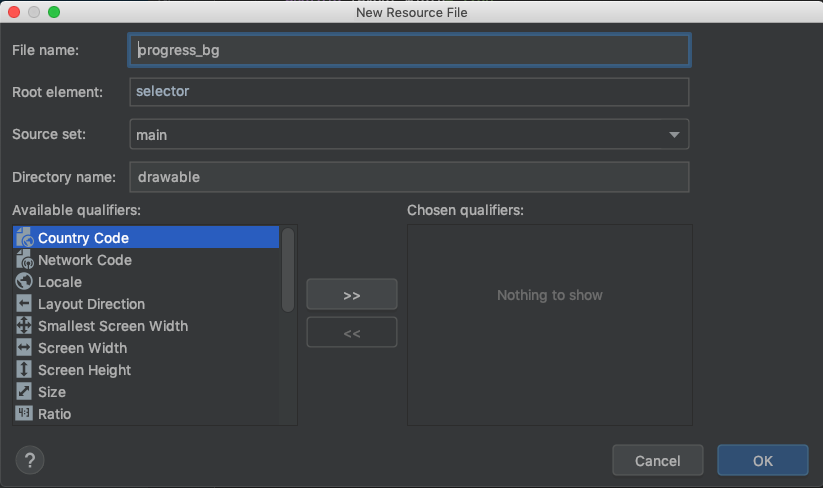Click the qualifiers list scrollbar
The image size is (823, 488).
click(288, 270)
